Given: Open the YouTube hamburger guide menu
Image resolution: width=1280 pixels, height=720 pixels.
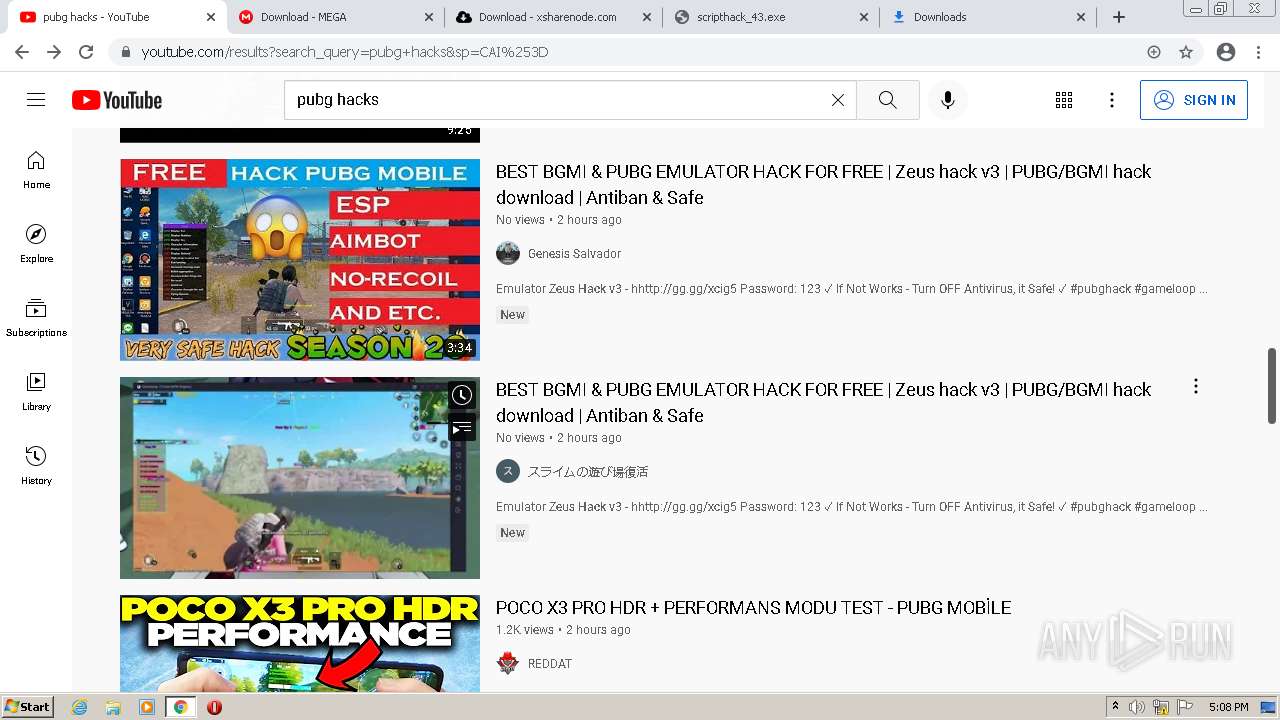Looking at the screenshot, I should [36, 100].
